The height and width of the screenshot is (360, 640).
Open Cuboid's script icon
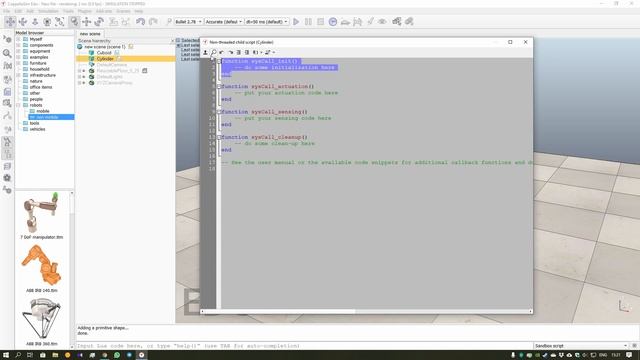coord(117,53)
